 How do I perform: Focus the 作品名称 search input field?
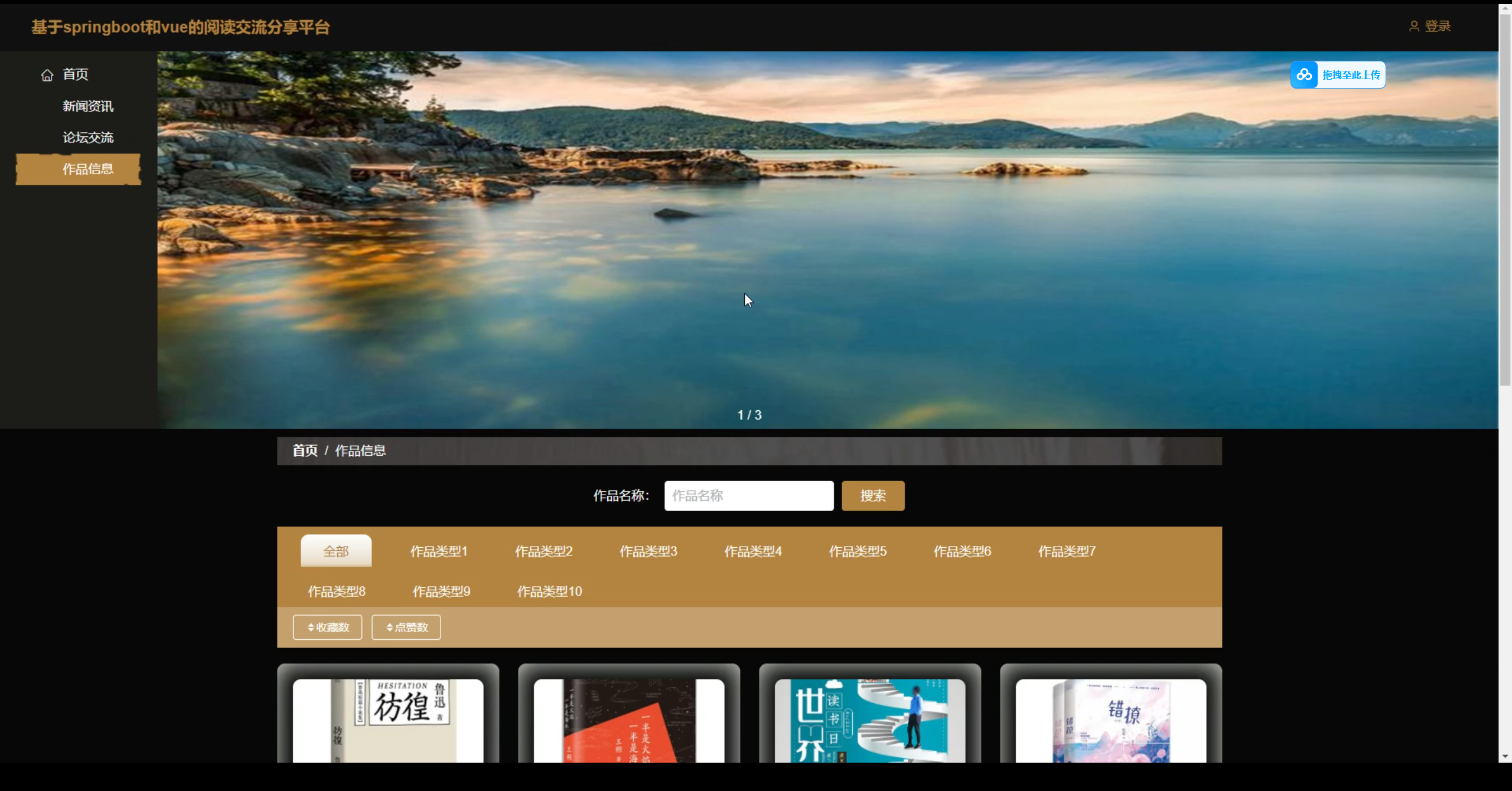pyautogui.click(x=748, y=496)
